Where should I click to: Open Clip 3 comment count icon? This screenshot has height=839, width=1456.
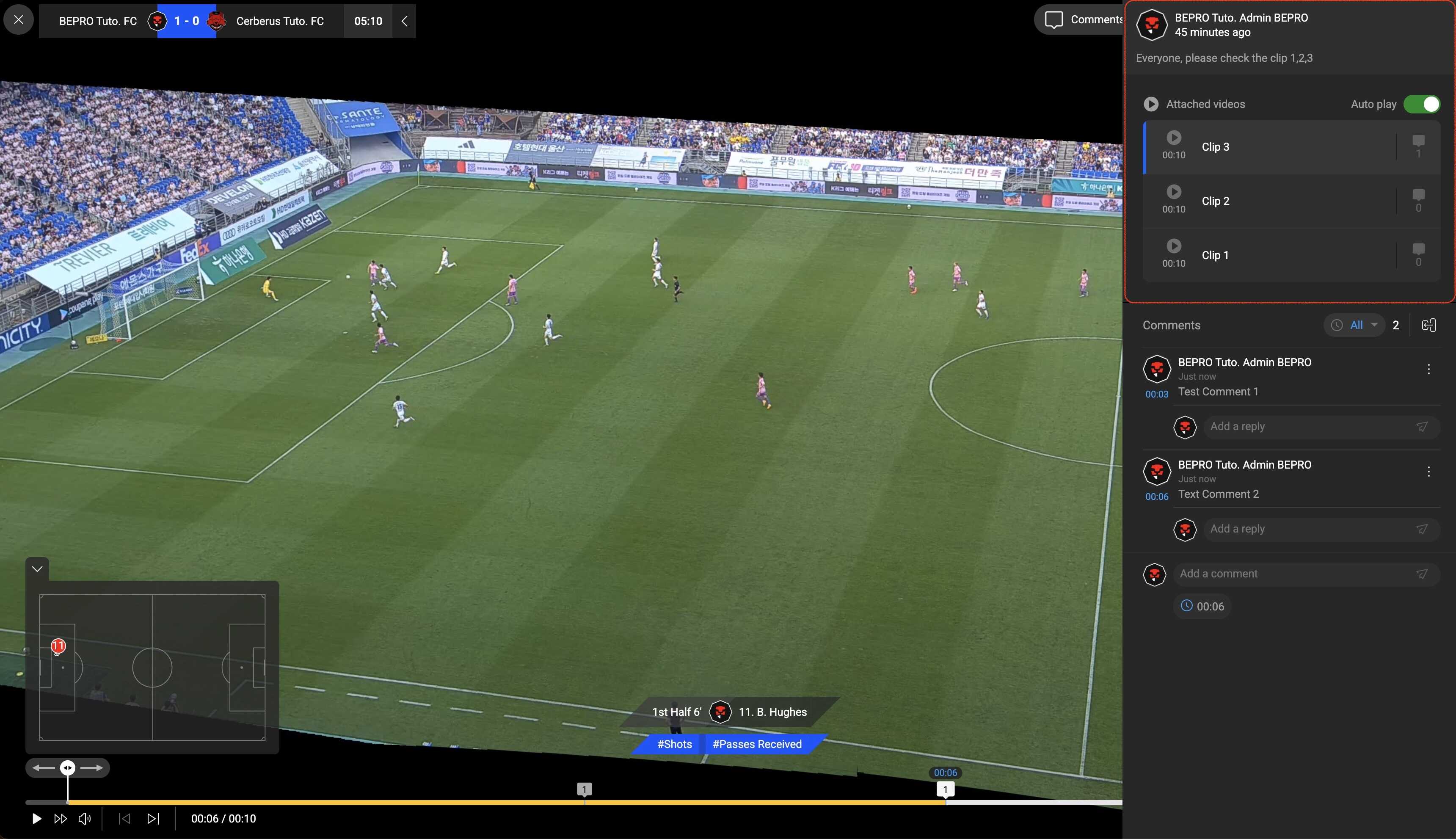point(1418,146)
